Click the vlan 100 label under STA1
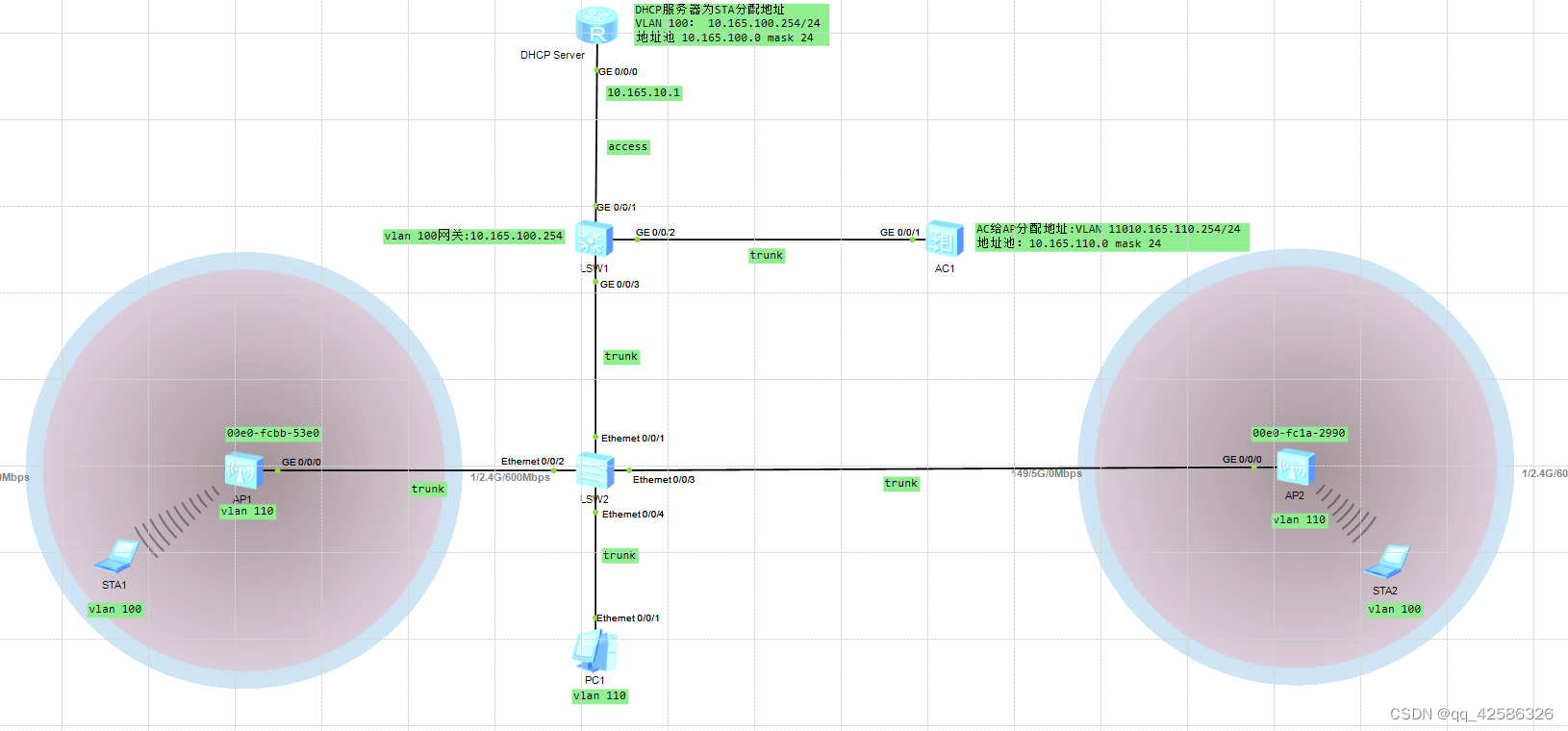This screenshot has height=731, width=1568. (115, 610)
